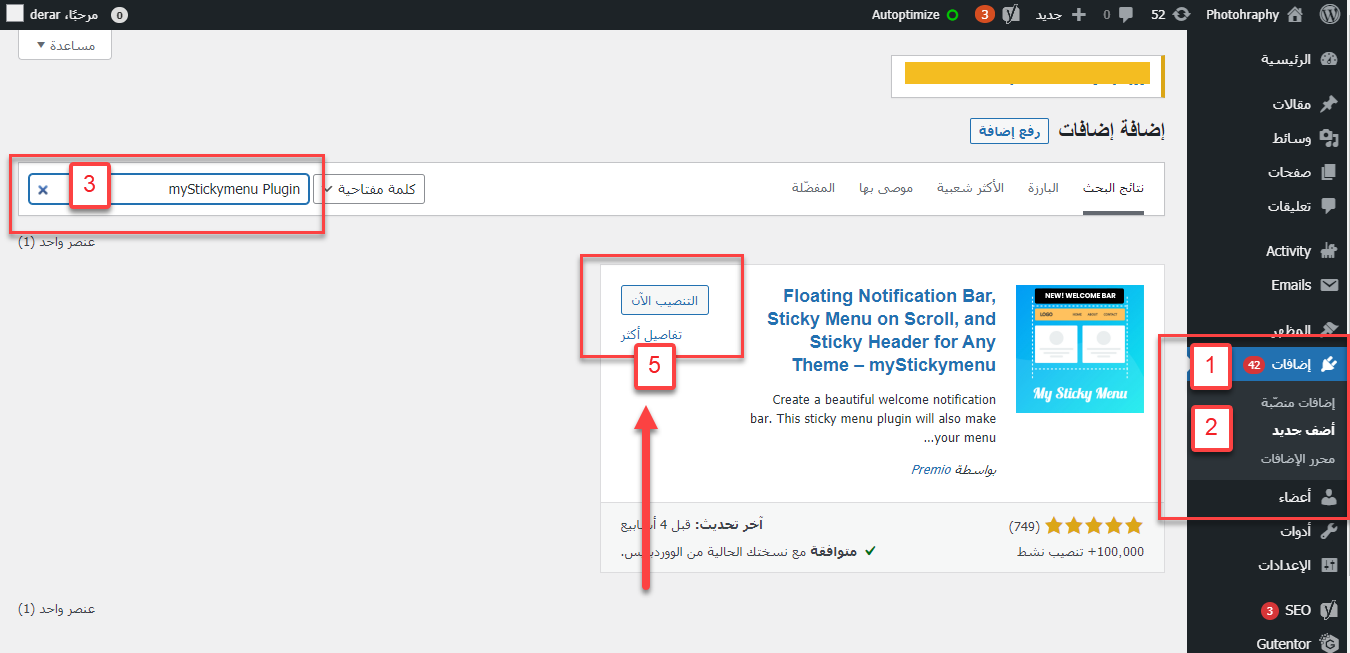The height and width of the screenshot is (653, 1350).
Task: Open the الإعدادات settings menu
Action: click(x=1268, y=565)
